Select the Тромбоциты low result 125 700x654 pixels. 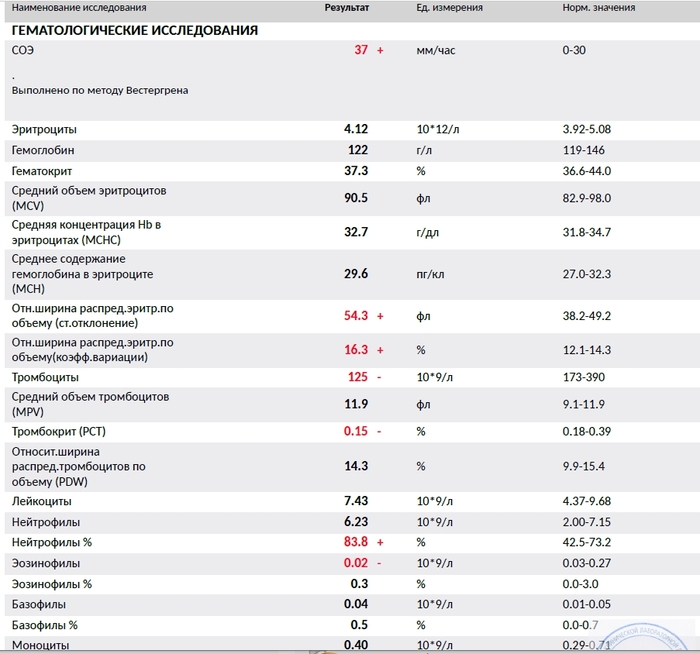tap(357, 378)
